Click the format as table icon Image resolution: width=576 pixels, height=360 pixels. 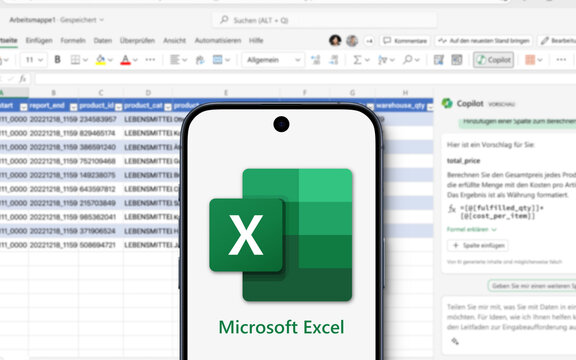pyautogui.click(x=439, y=60)
